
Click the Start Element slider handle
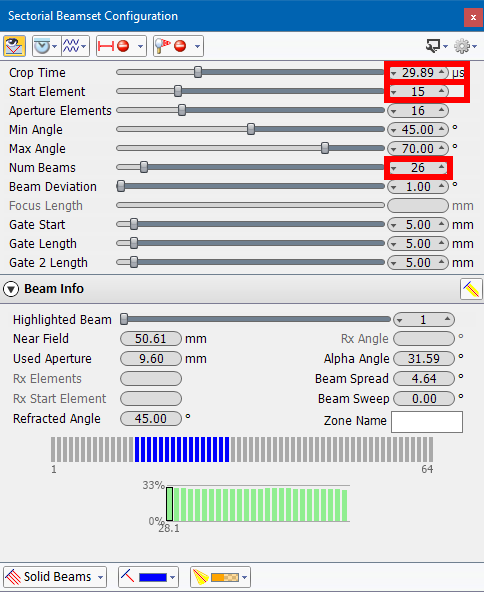click(x=178, y=91)
